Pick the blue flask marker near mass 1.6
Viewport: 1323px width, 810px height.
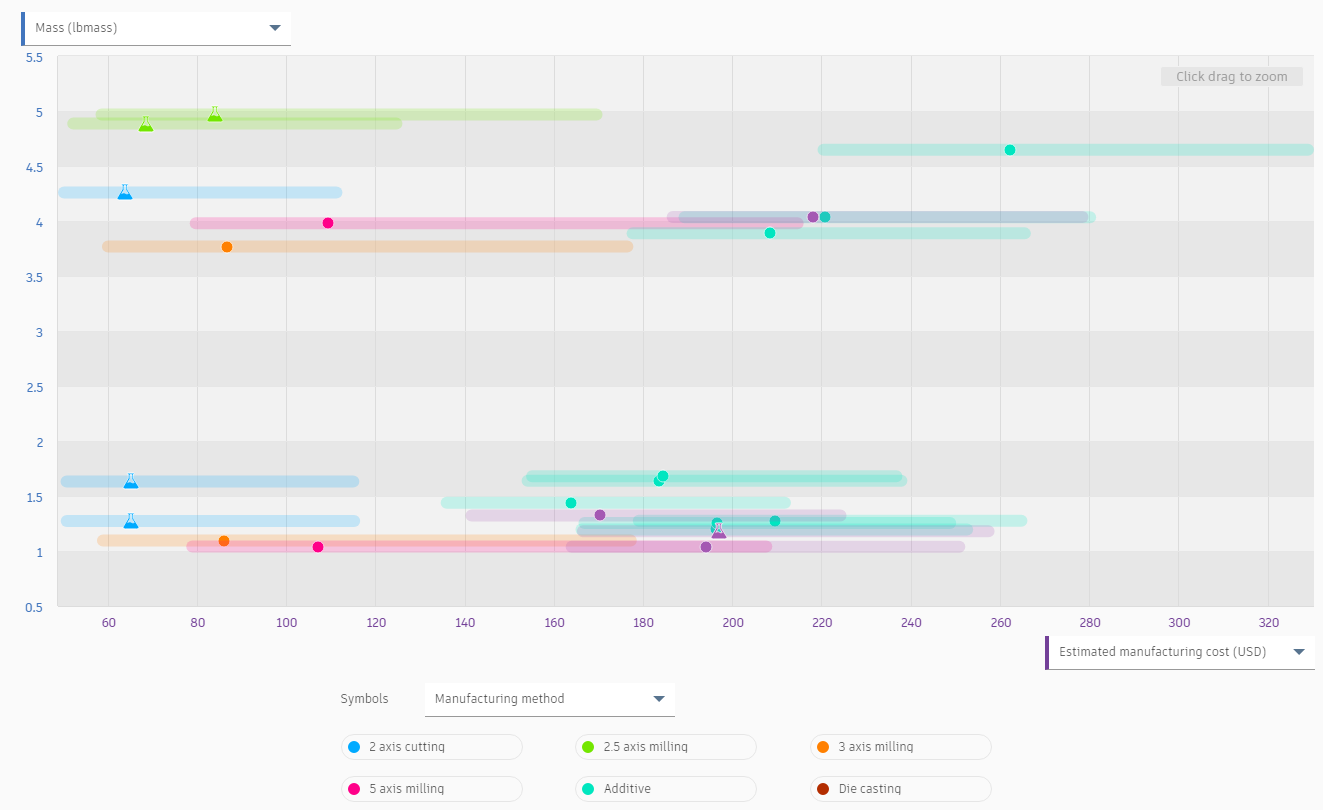click(x=131, y=481)
